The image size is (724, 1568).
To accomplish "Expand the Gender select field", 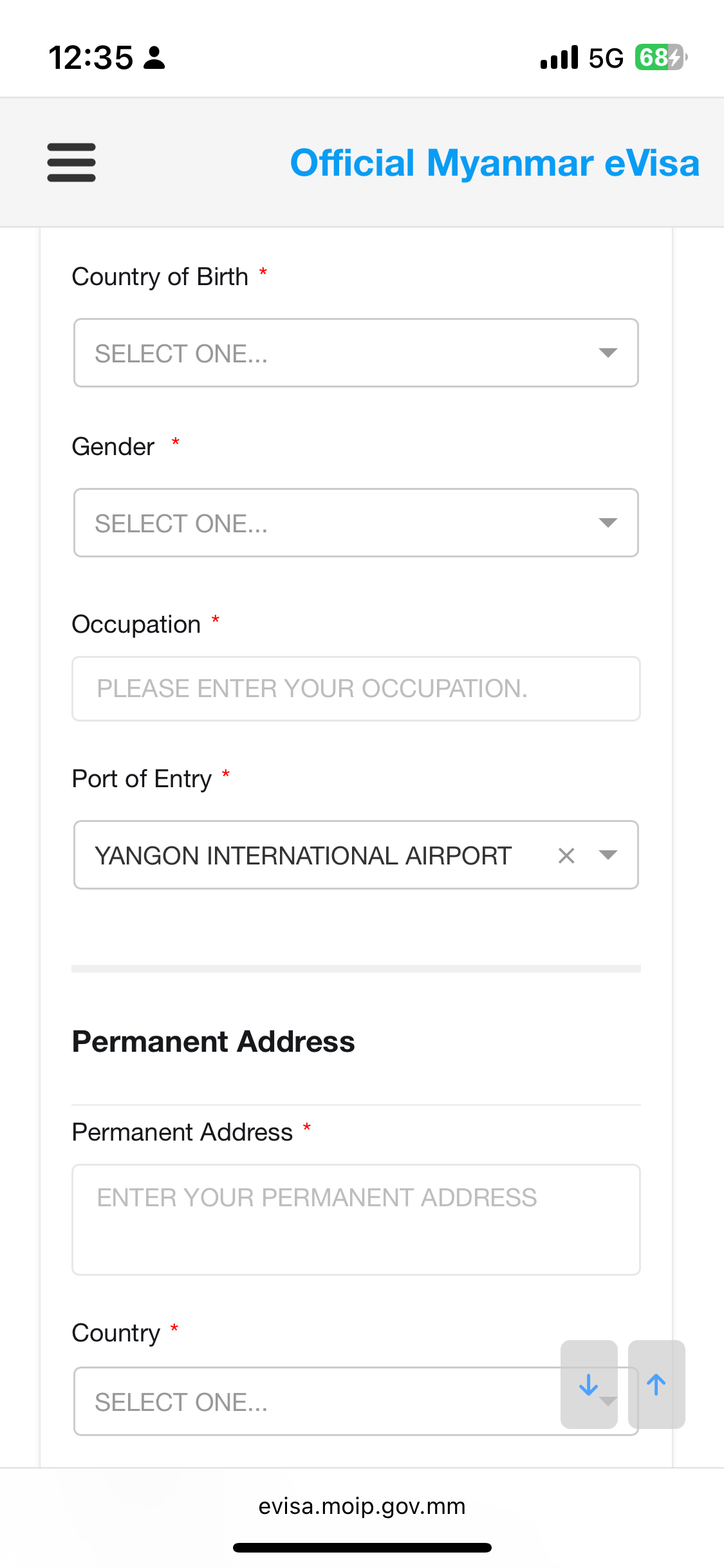I will (356, 523).
